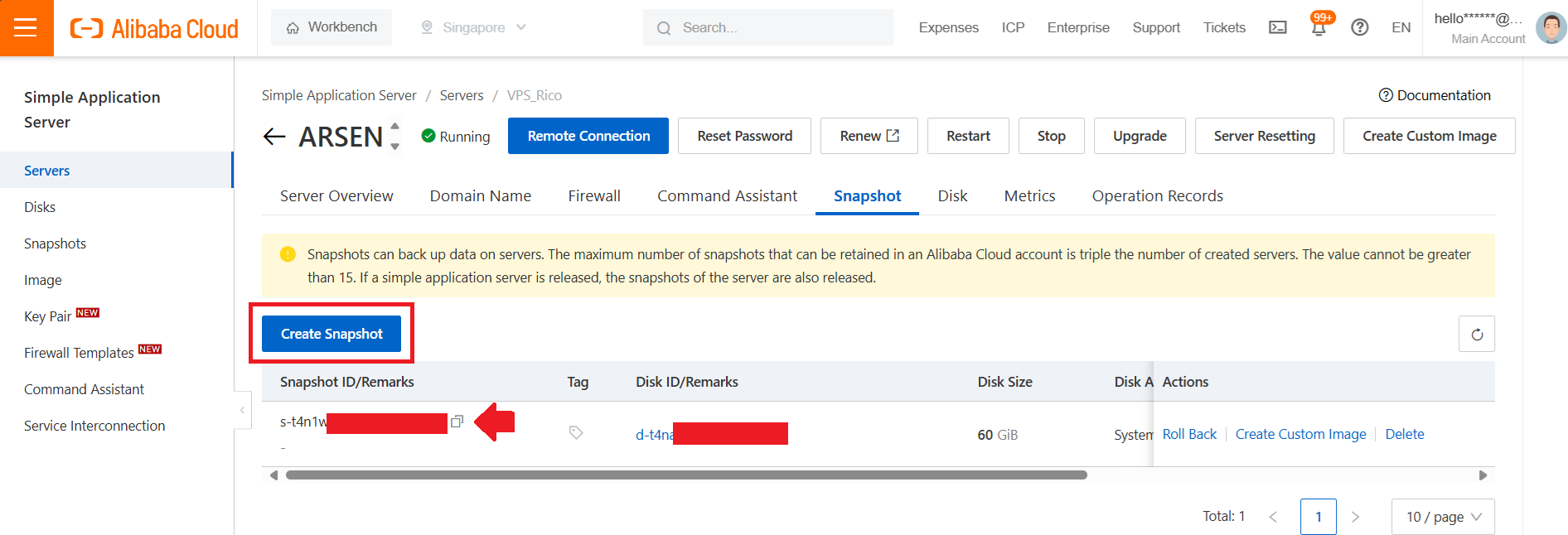Switch to next server using up arrow
Image resolution: width=1568 pixels, height=535 pixels.
pos(395,127)
